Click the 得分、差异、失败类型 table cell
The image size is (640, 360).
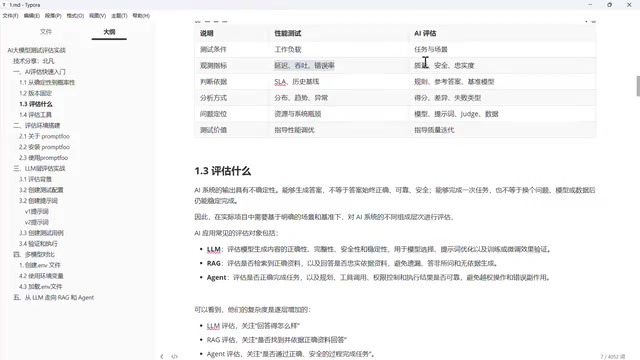(502, 98)
